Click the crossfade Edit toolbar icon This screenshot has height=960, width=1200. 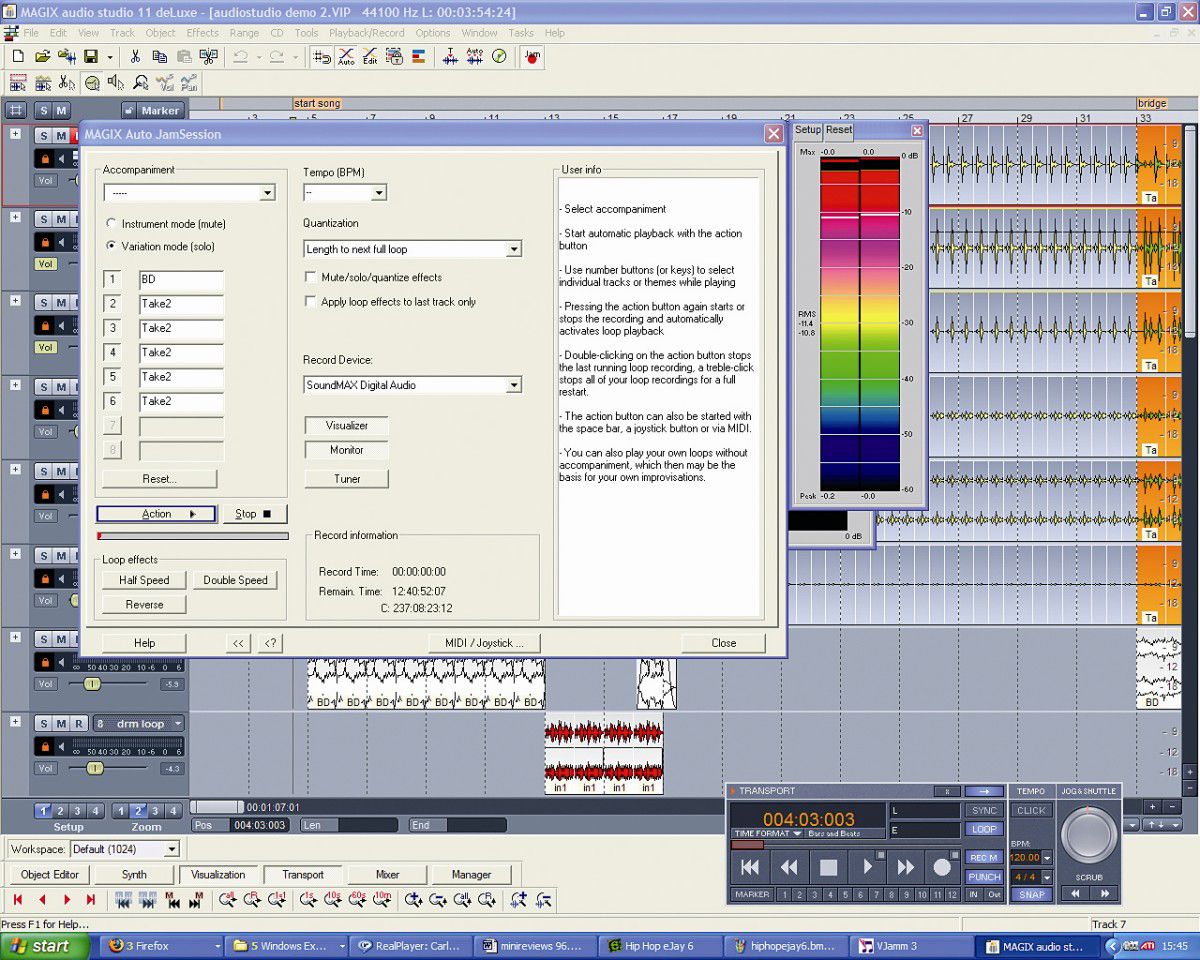[370, 57]
